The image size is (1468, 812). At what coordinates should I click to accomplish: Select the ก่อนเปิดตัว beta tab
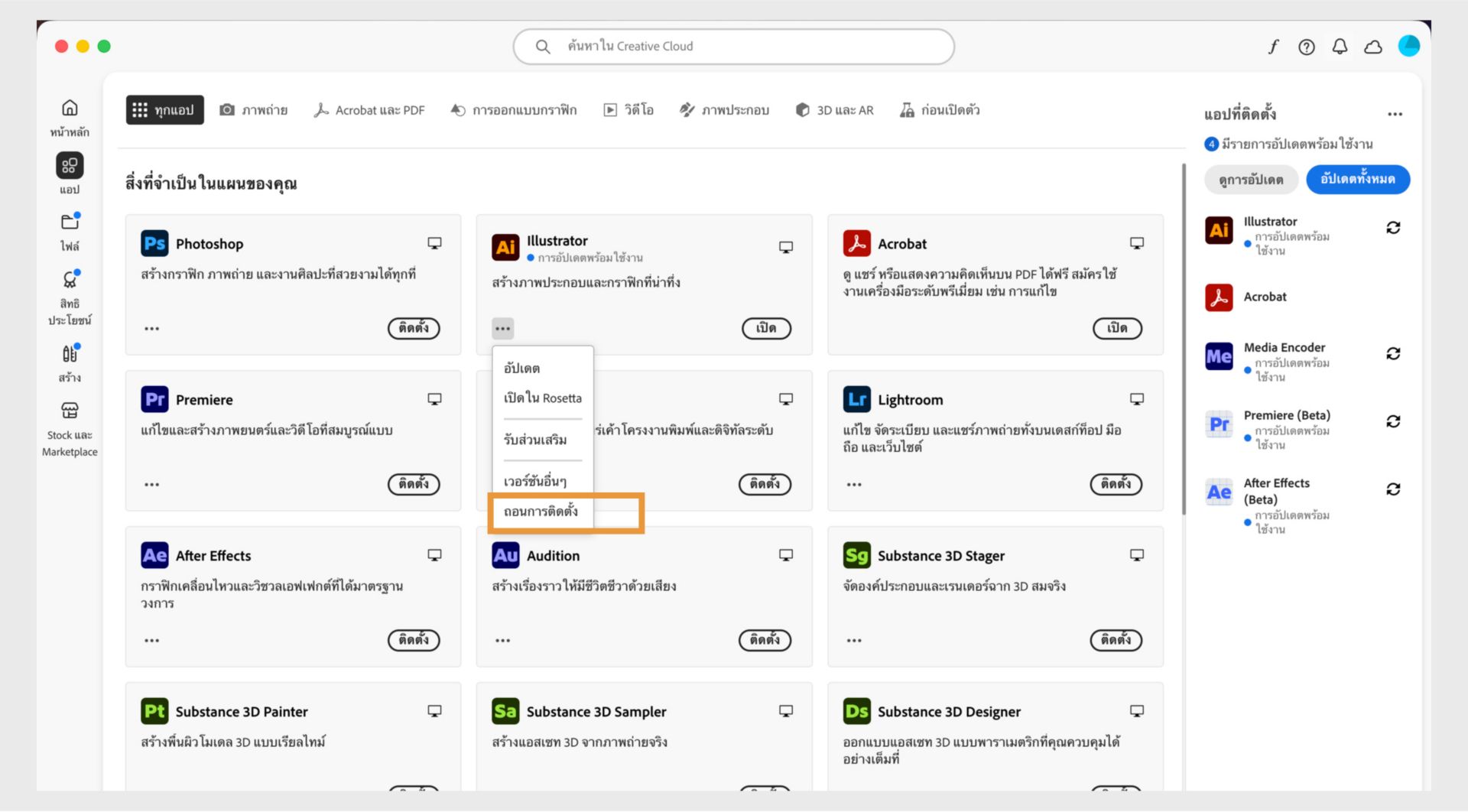point(940,110)
